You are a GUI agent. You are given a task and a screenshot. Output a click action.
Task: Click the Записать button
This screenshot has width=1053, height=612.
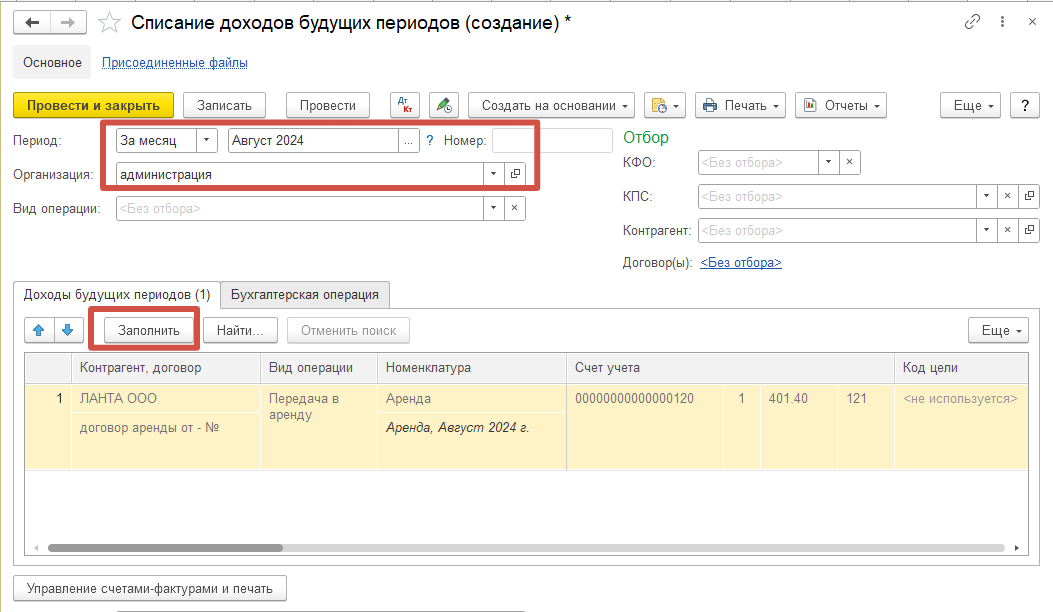pyautogui.click(x=224, y=105)
